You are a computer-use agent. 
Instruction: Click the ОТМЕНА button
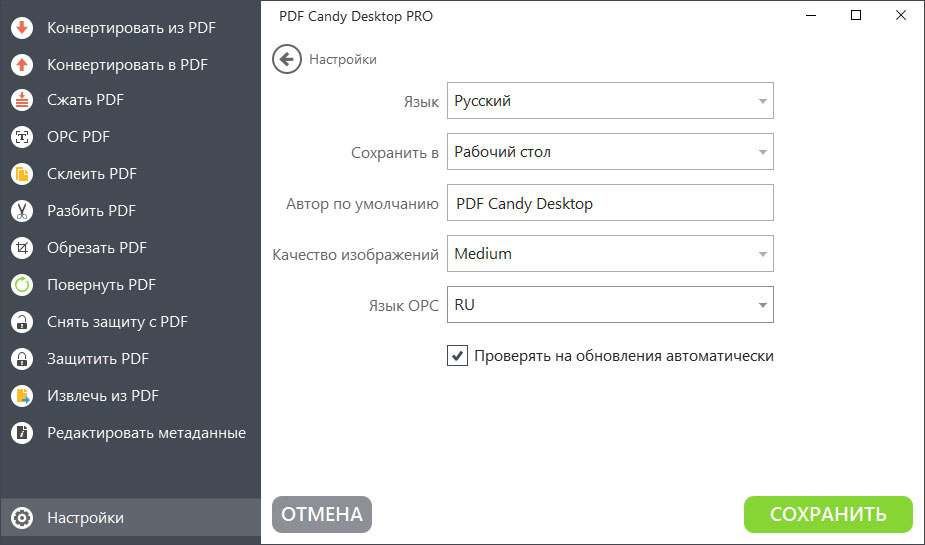tap(322, 514)
